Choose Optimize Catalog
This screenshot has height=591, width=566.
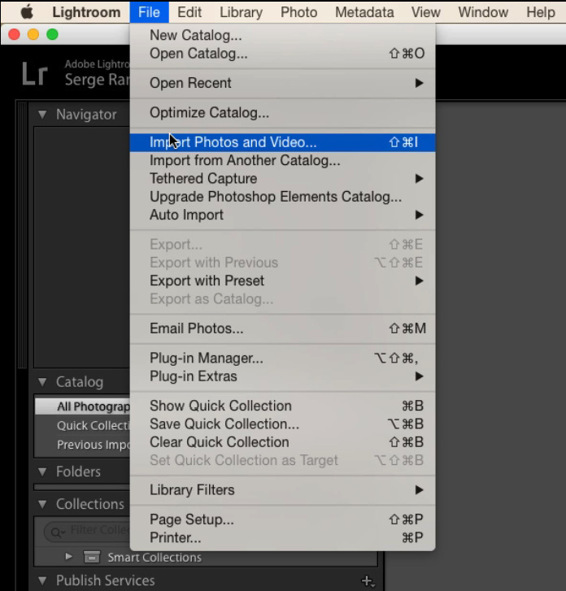pyautogui.click(x=283, y=112)
